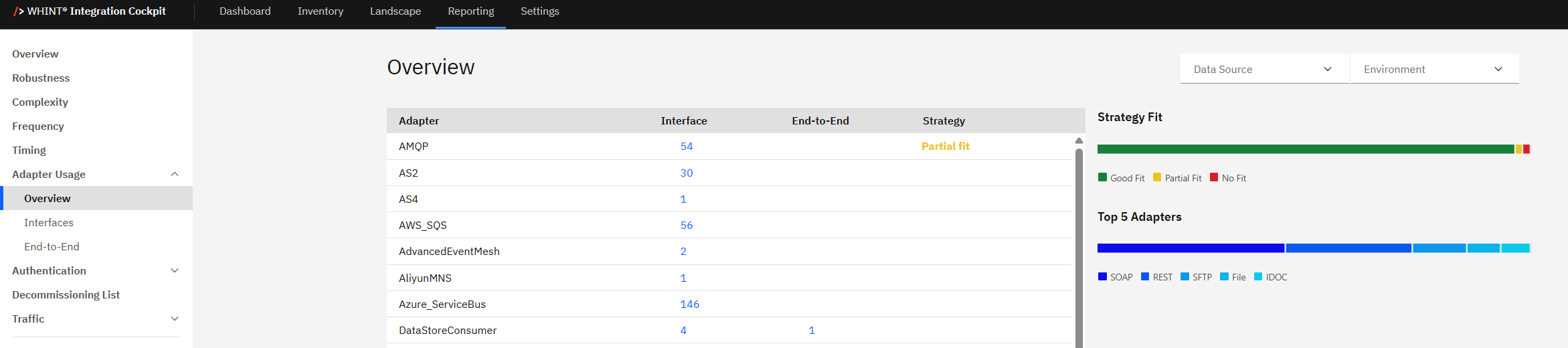Open the Data Source dropdown
Image resolution: width=1568 pixels, height=348 pixels.
(x=1264, y=69)
